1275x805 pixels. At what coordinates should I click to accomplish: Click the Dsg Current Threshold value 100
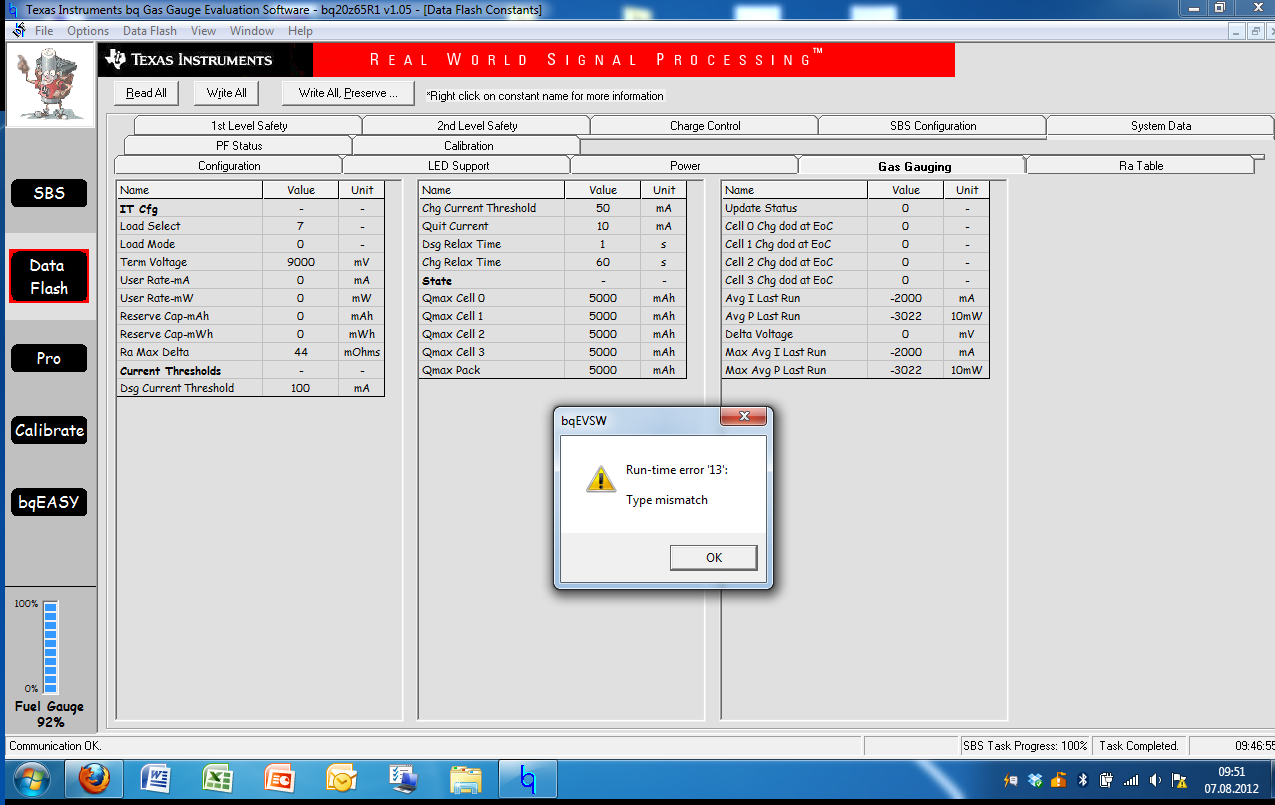pos(300,388)
